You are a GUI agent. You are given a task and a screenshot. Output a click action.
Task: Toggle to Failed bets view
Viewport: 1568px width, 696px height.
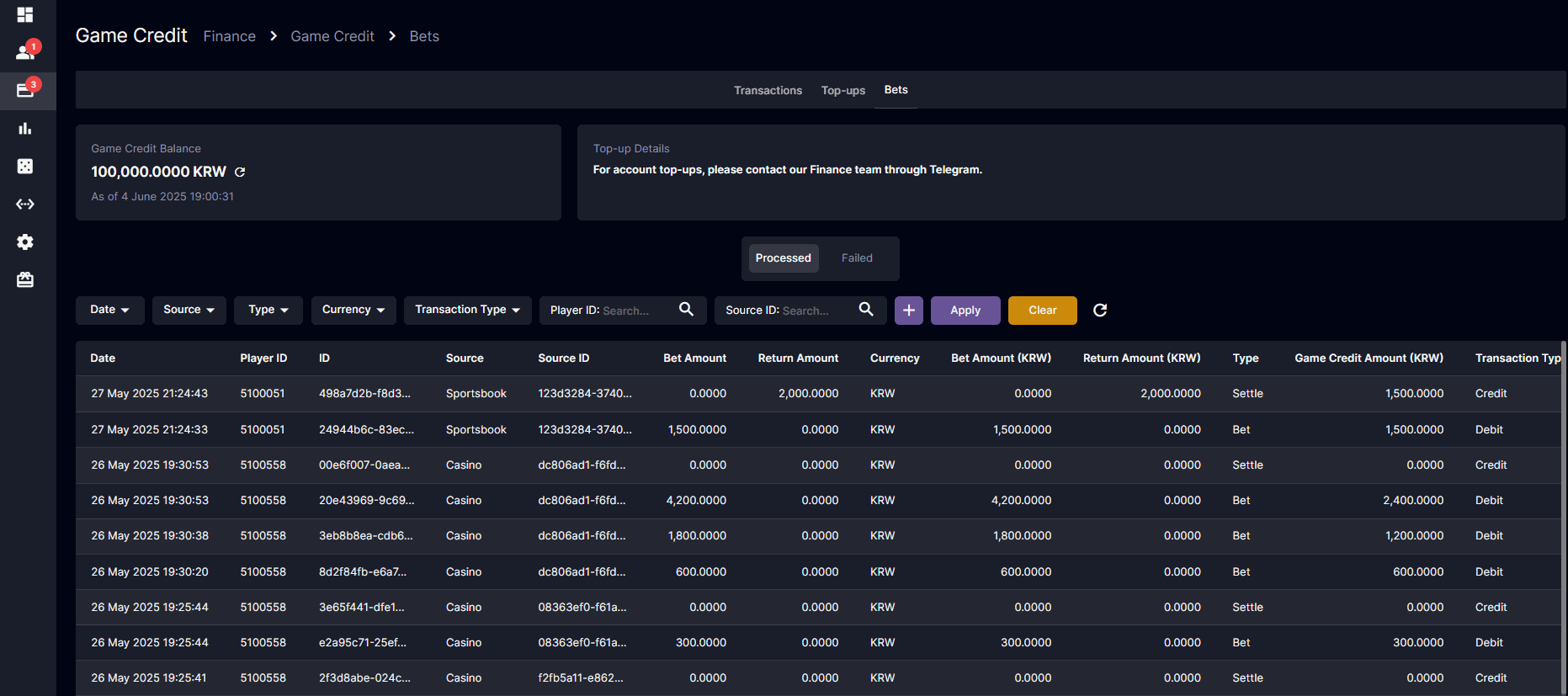point(857,258)
